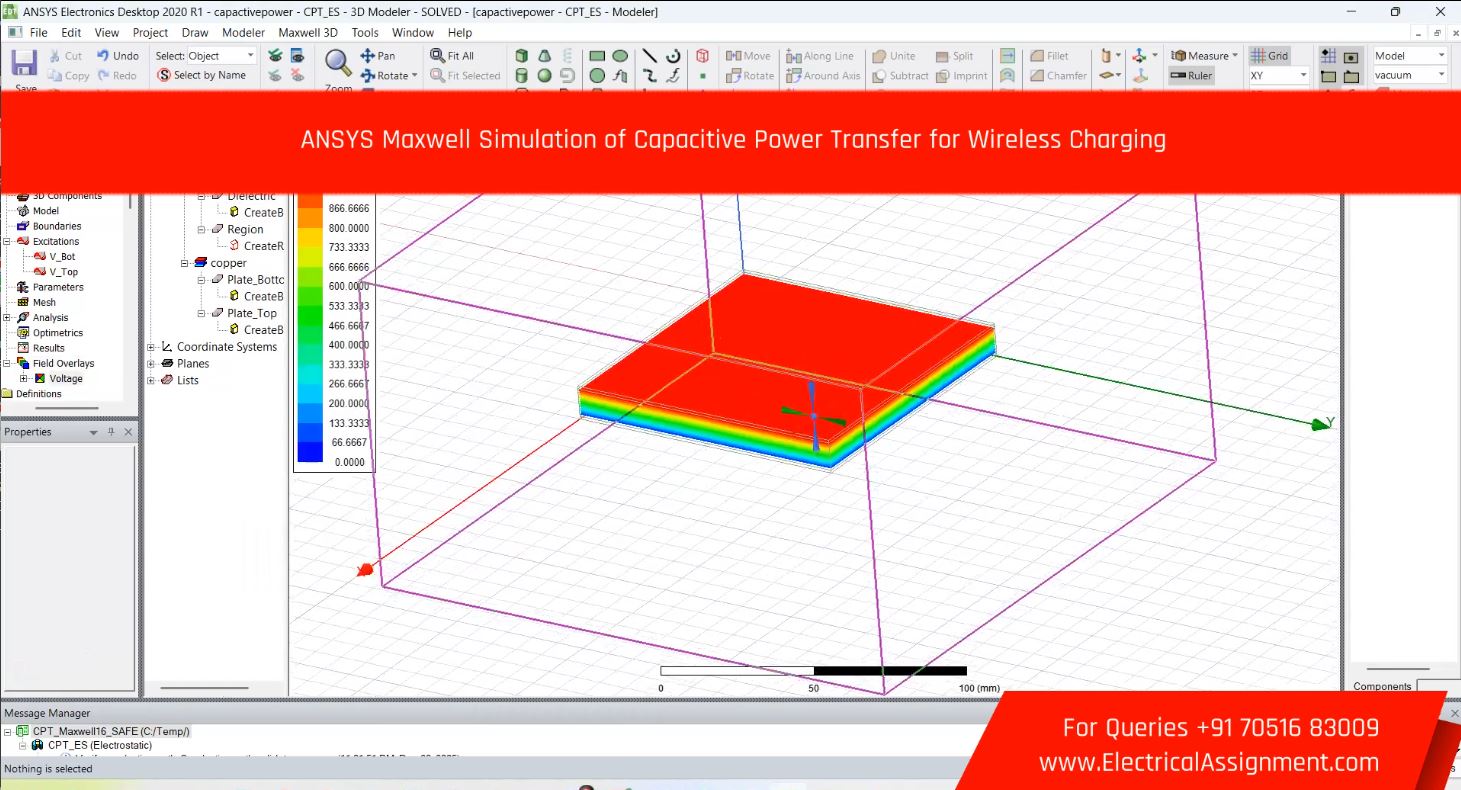The height and width of the screenshot is (790, 1461).
Task: Click the Draw Rectangle tool icon
Action: tap(597, 56)
